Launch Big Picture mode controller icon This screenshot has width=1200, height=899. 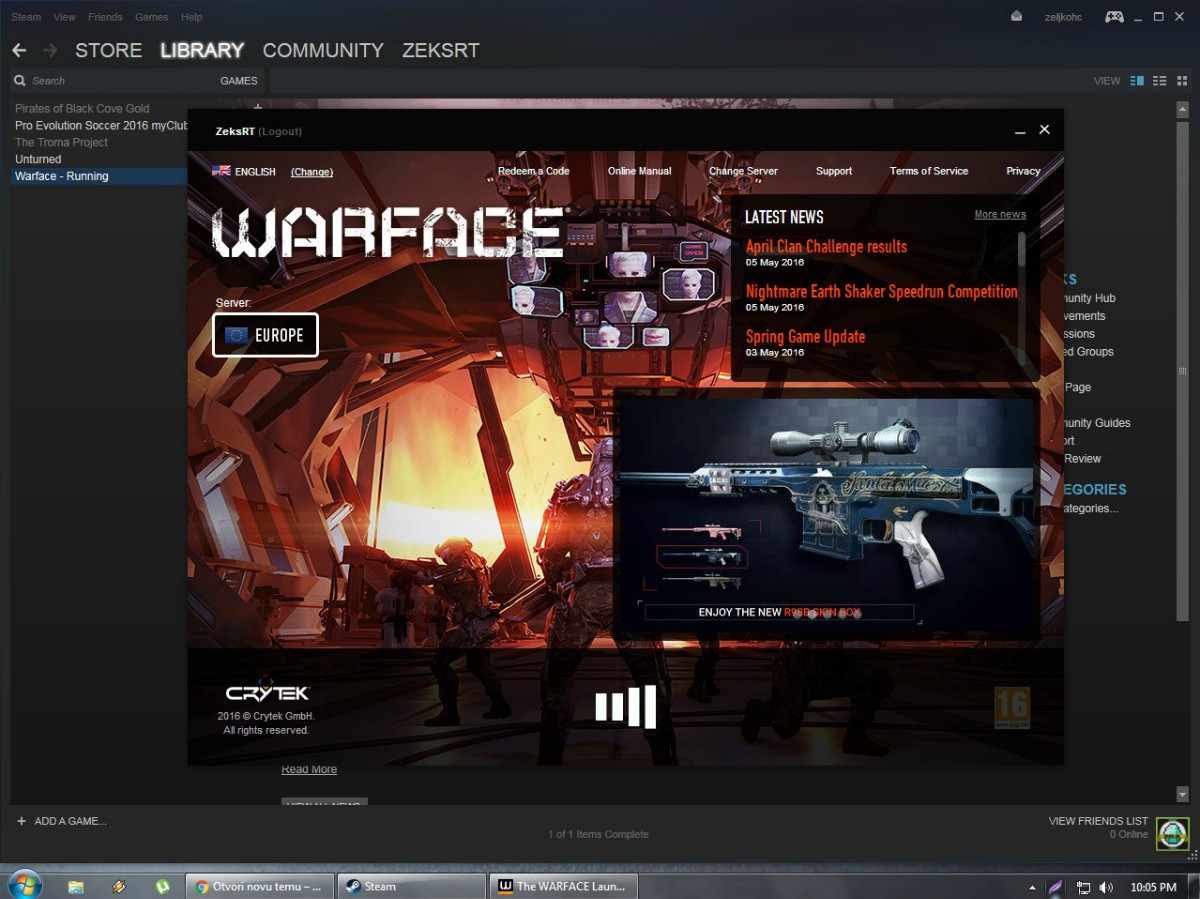pos(1114,16)
